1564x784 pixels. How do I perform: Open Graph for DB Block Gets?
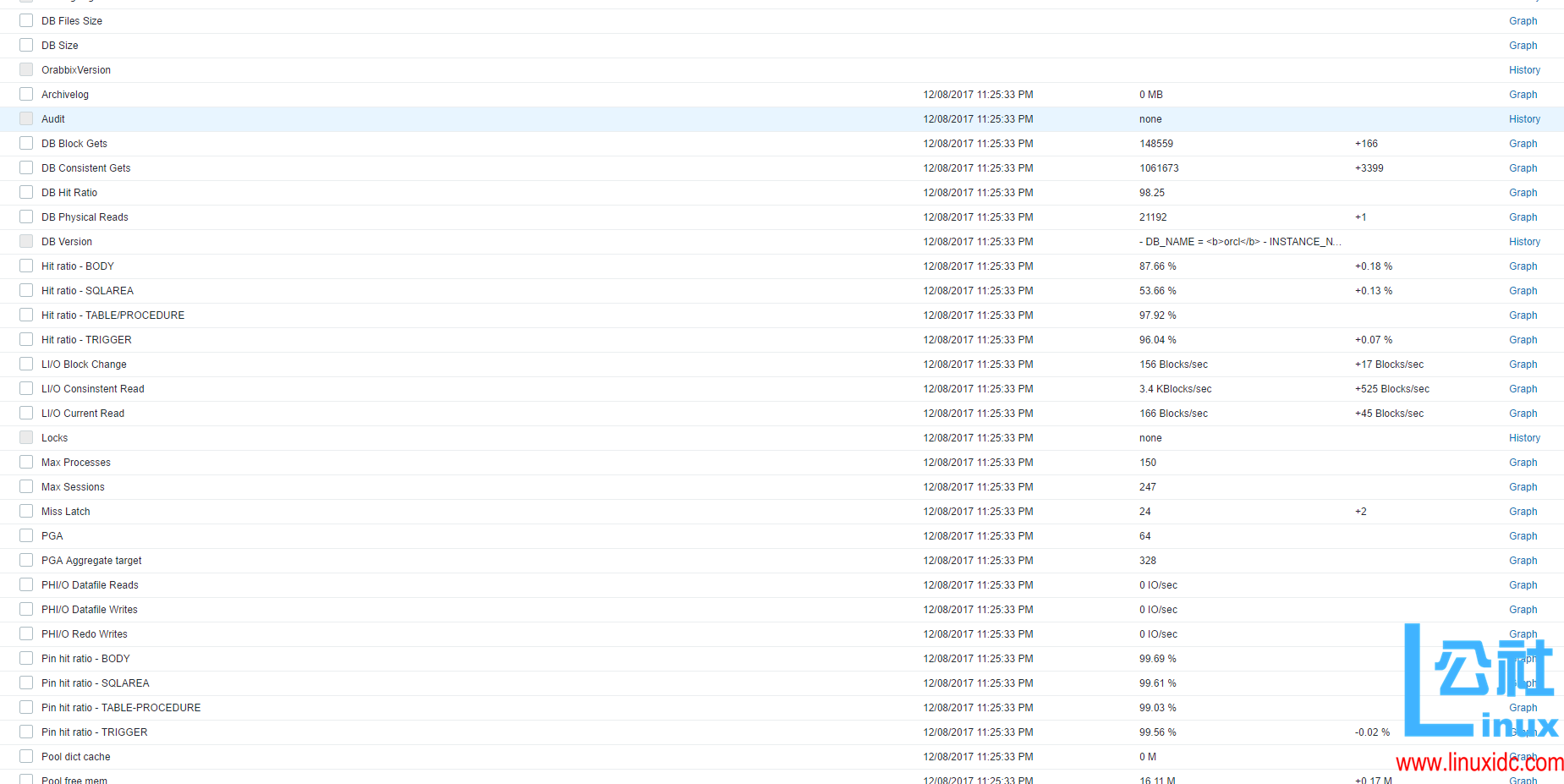click(1523, 144)
